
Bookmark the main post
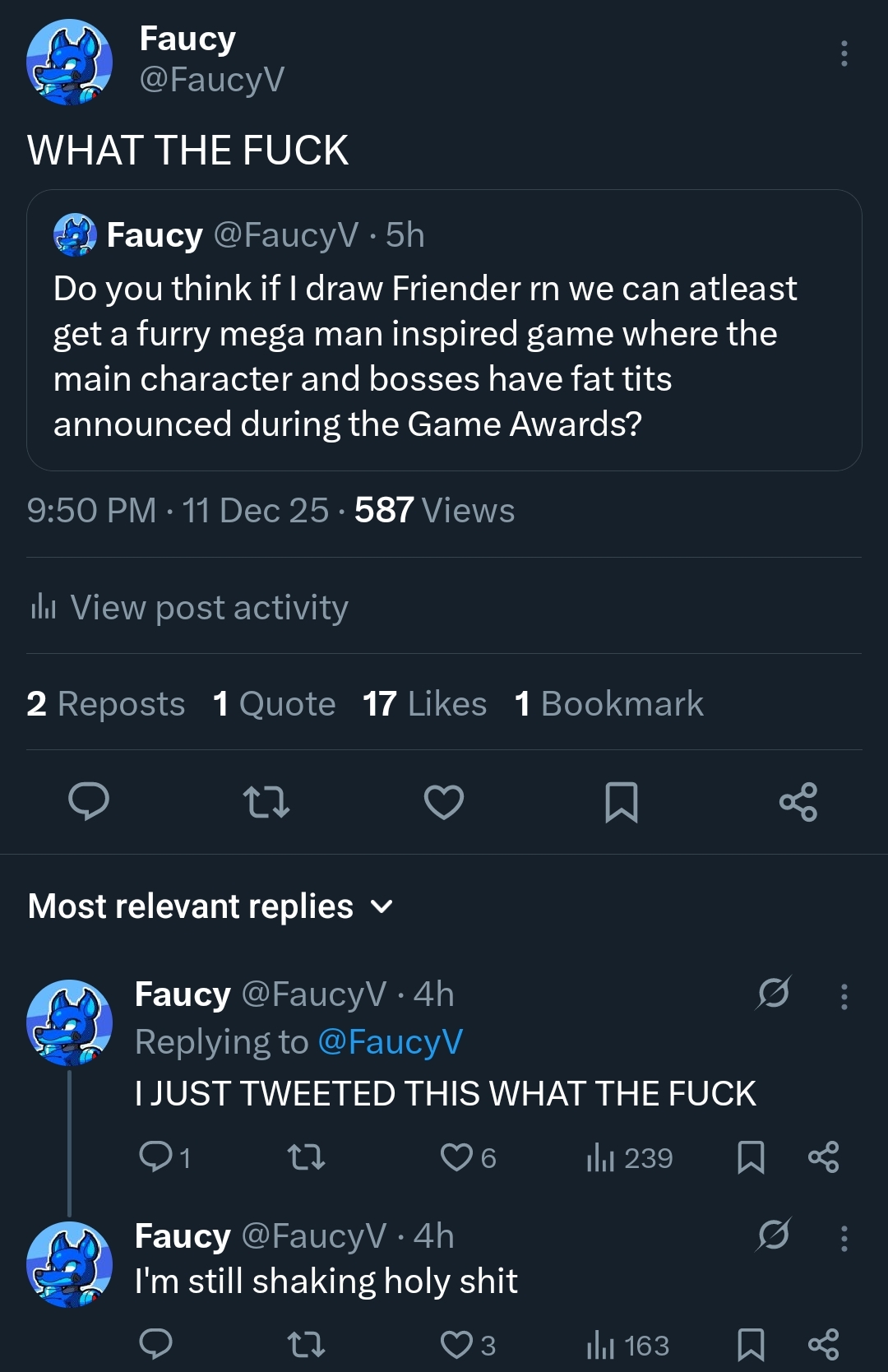pos(622,802)
